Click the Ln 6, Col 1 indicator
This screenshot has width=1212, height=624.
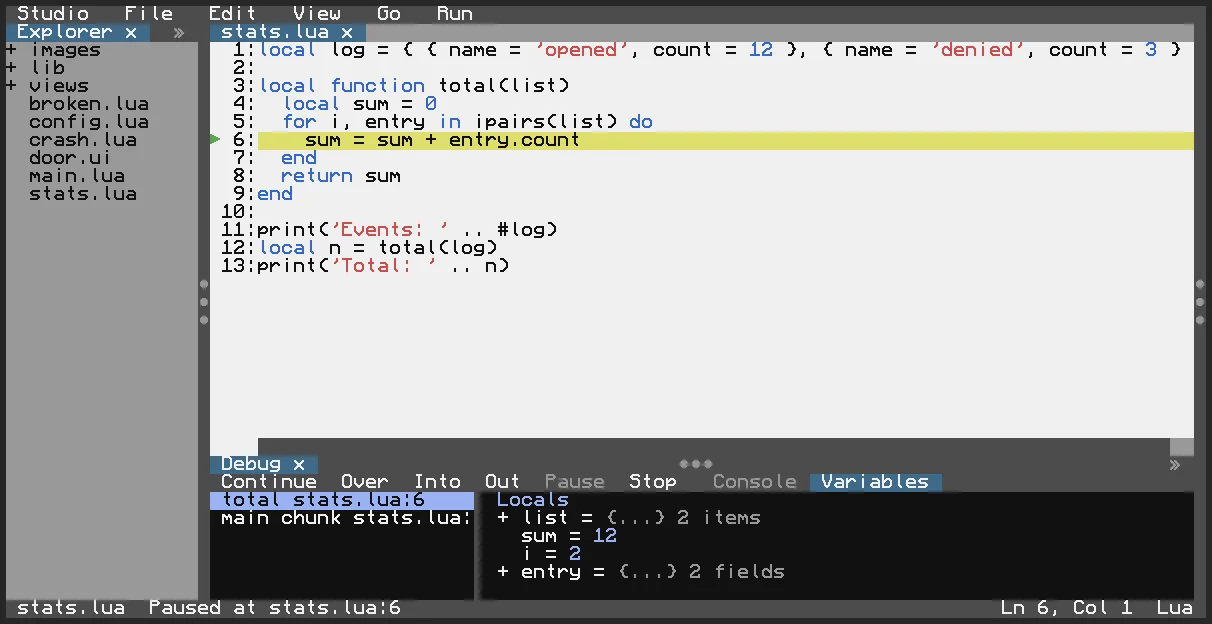pyautogui.click(x=1067, y=608)
